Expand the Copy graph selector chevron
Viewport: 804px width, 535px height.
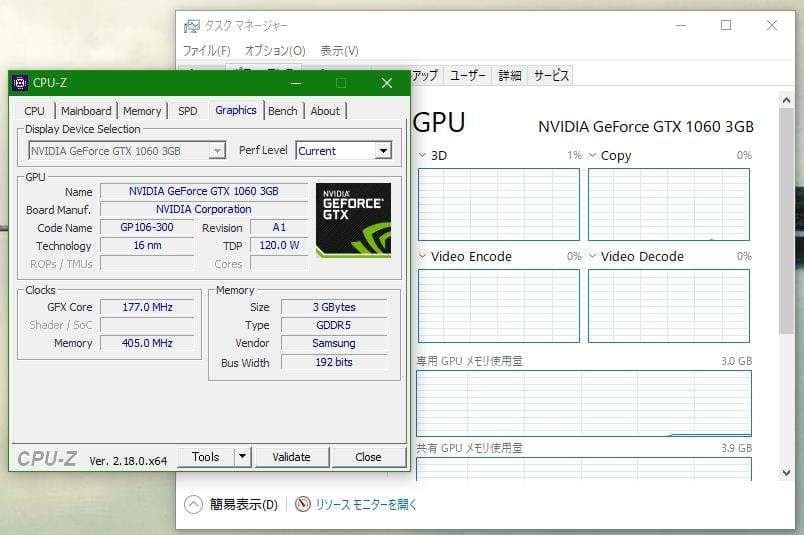point(592,155)
